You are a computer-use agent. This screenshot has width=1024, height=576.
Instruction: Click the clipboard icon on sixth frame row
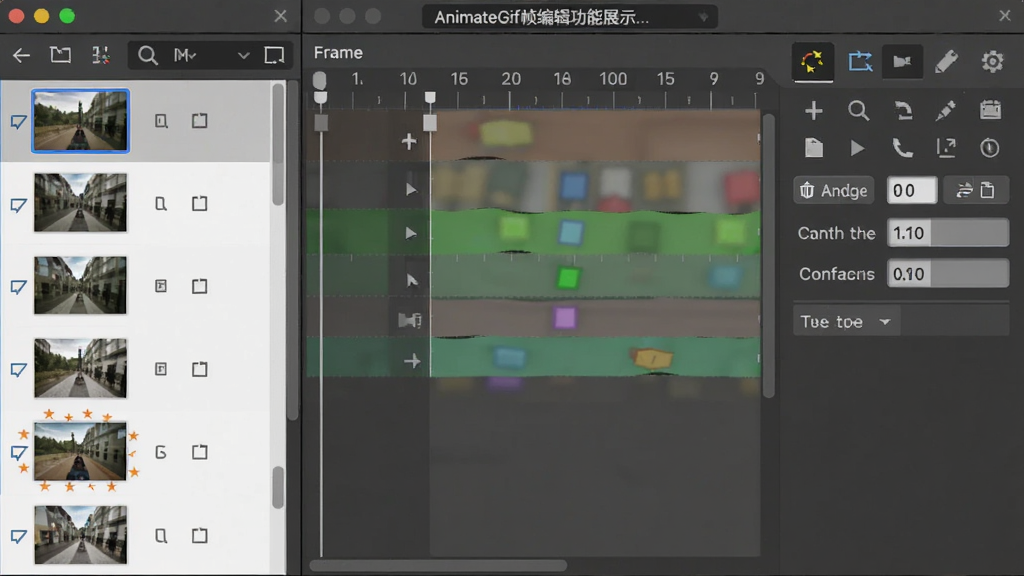200,536
